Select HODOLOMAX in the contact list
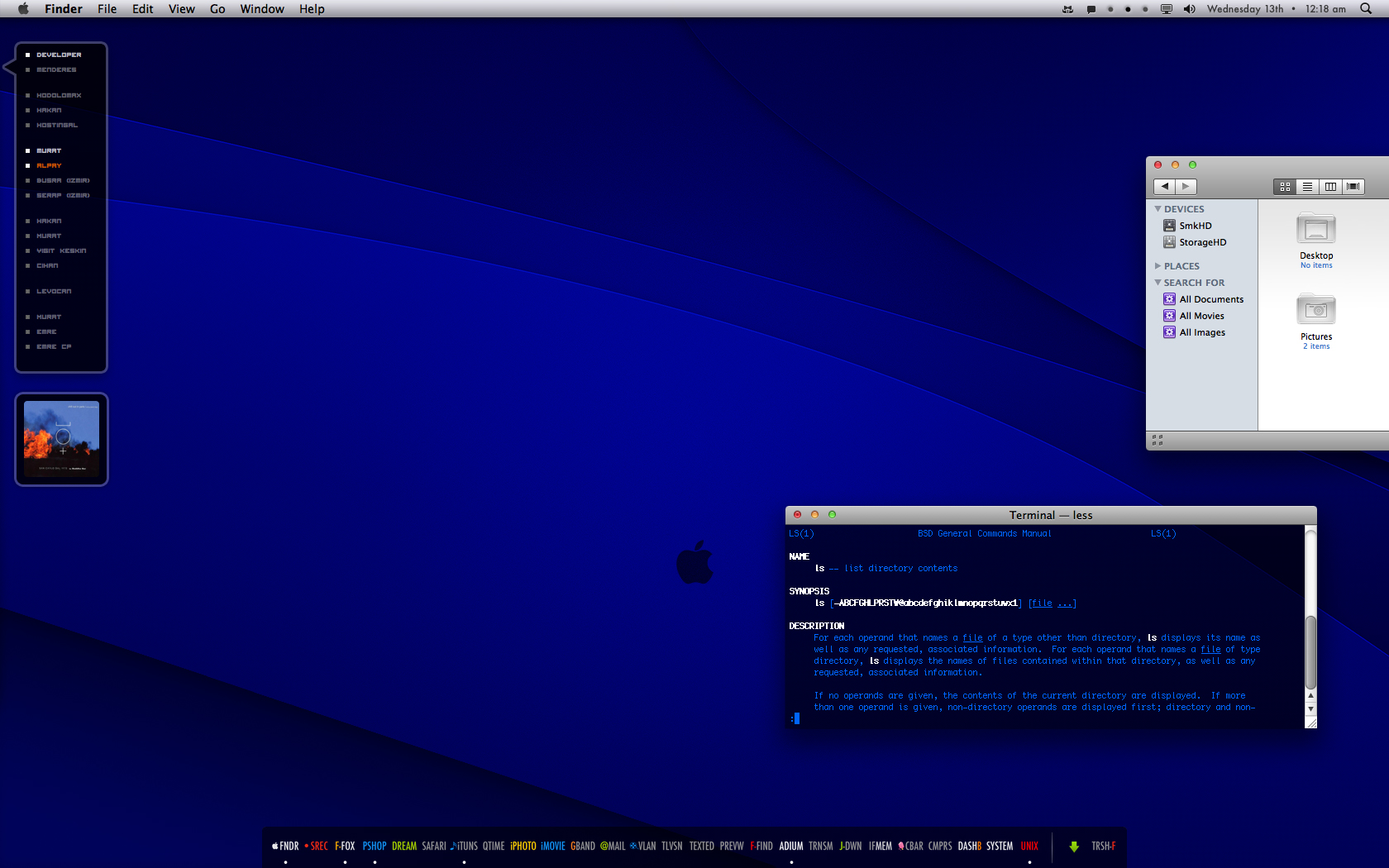 (x=59, y=95)
